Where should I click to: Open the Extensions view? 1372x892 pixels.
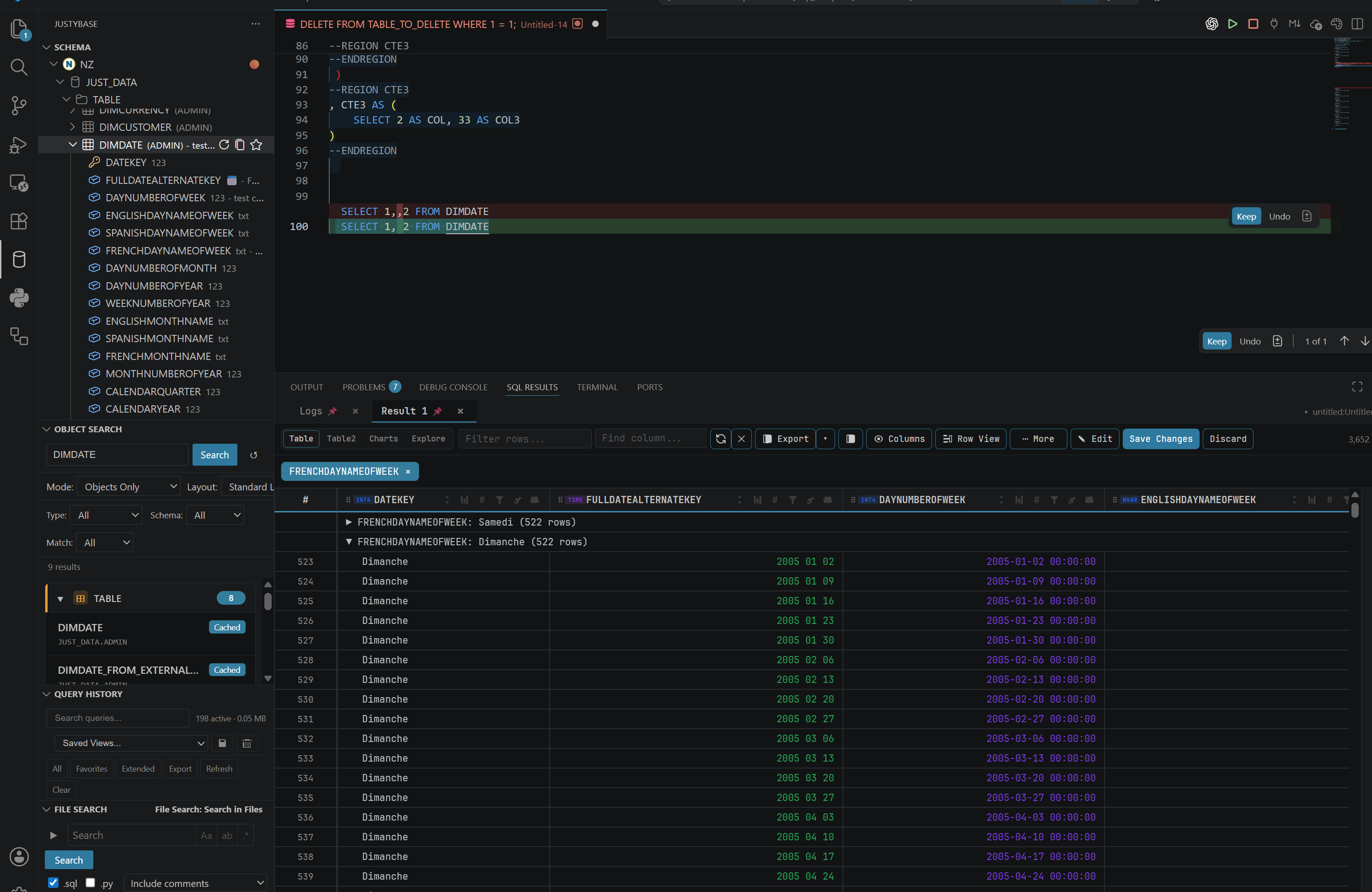pyautogui.click(x=18, y=221)
